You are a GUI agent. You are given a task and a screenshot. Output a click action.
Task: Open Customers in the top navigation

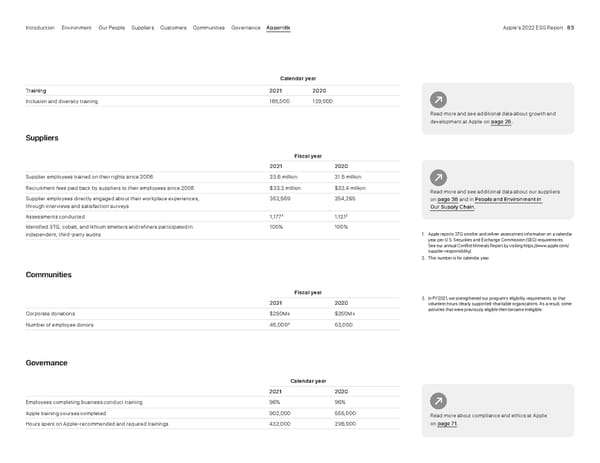tap(174, 28)
